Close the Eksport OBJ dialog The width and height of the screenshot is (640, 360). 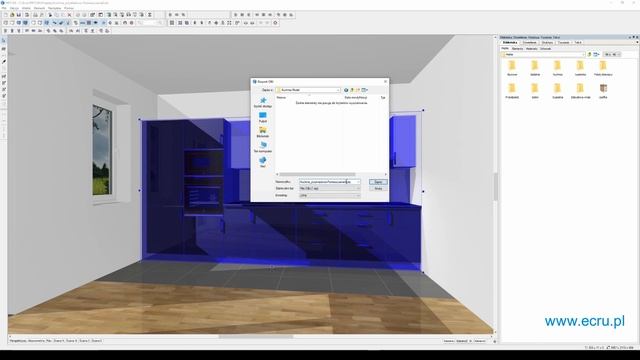point(385,82)
